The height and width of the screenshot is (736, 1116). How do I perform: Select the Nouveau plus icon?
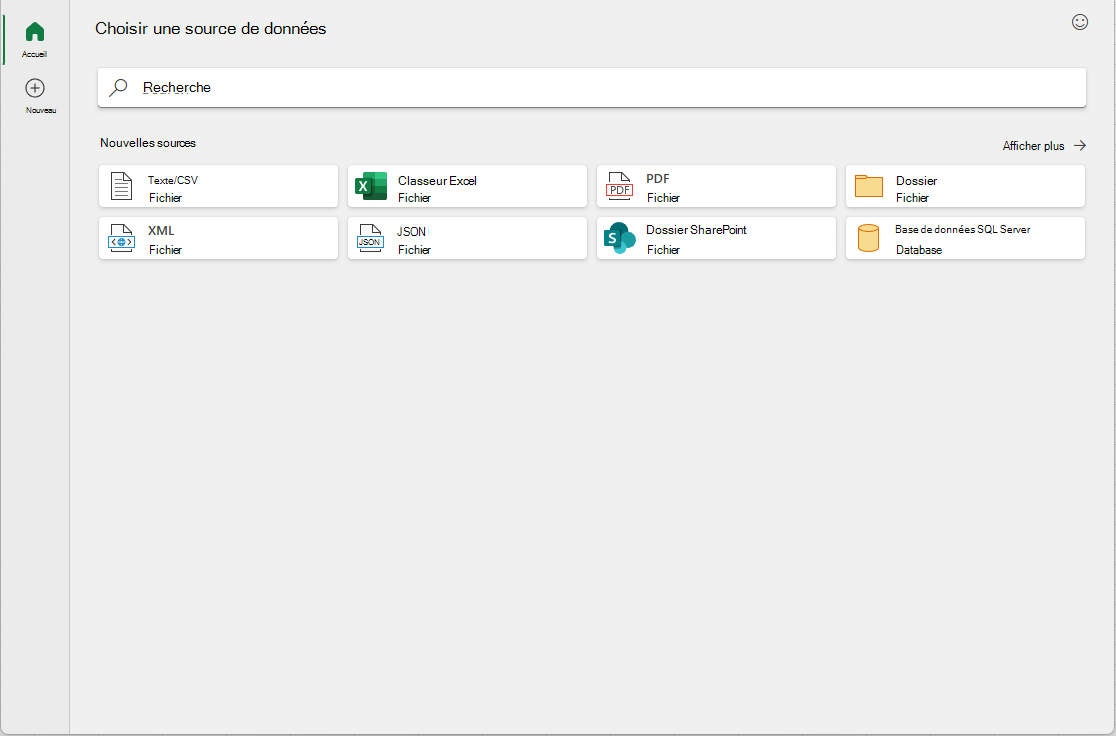coord(35,88)
